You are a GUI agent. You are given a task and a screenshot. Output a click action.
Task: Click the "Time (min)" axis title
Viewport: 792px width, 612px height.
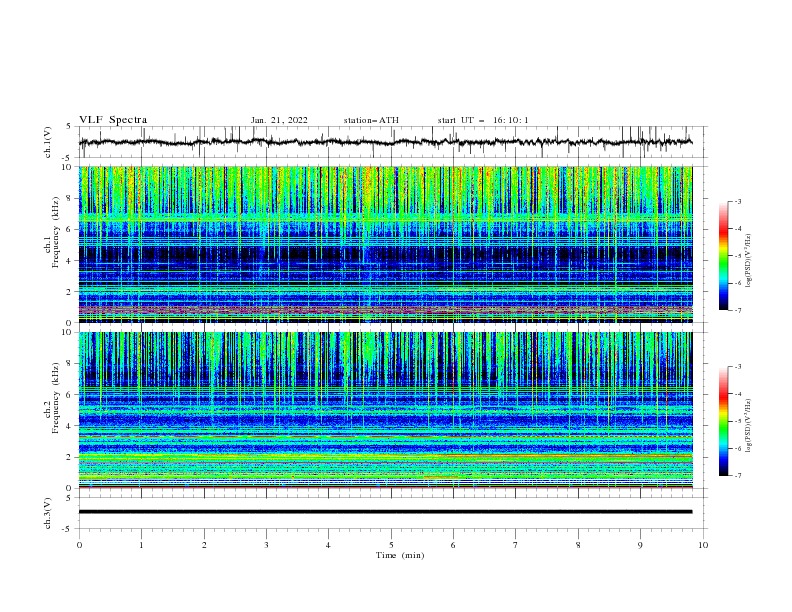400,555
